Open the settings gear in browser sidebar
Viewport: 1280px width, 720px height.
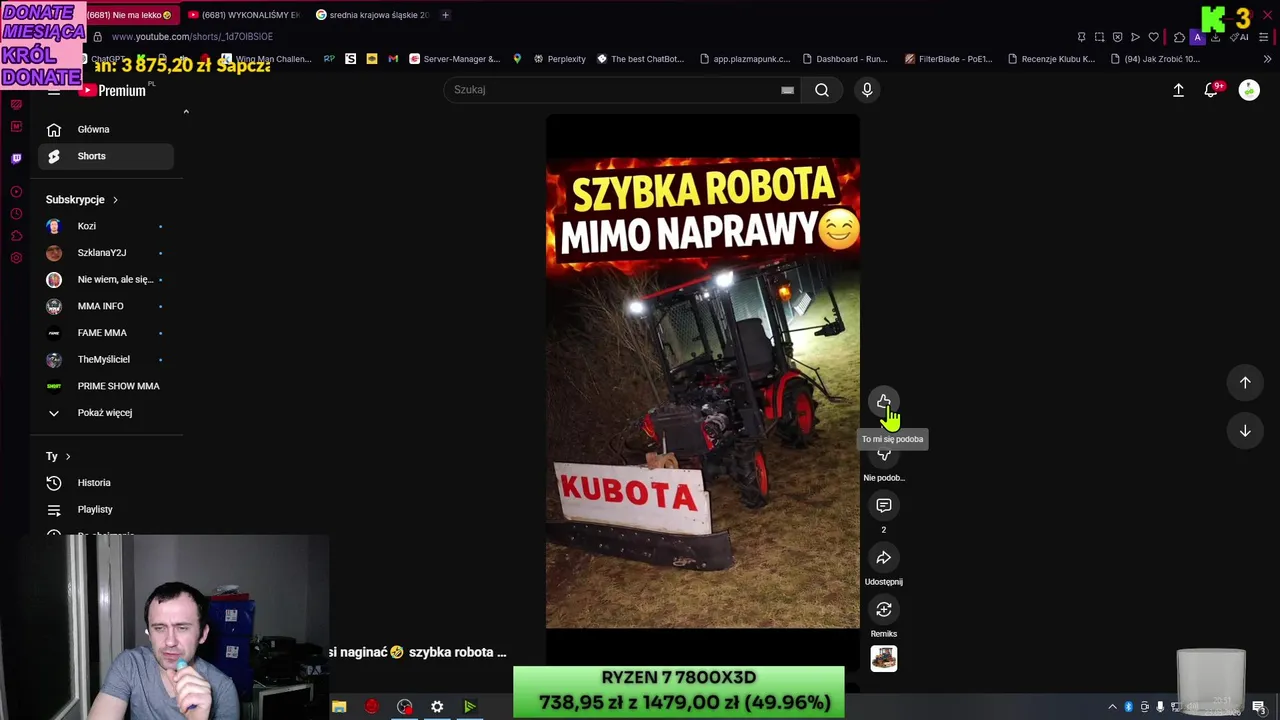click(16, 258)
